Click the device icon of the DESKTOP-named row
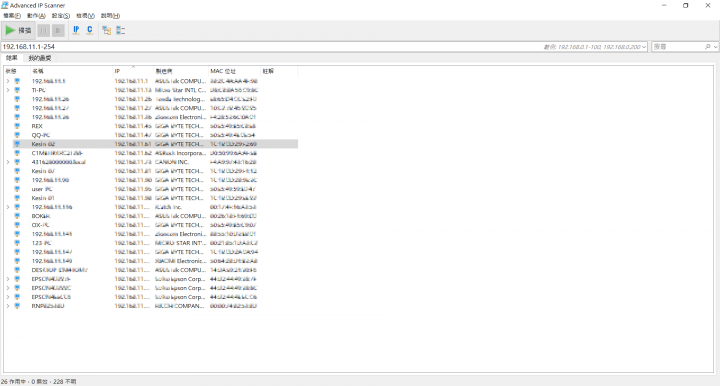 click(x=17, y=270)
